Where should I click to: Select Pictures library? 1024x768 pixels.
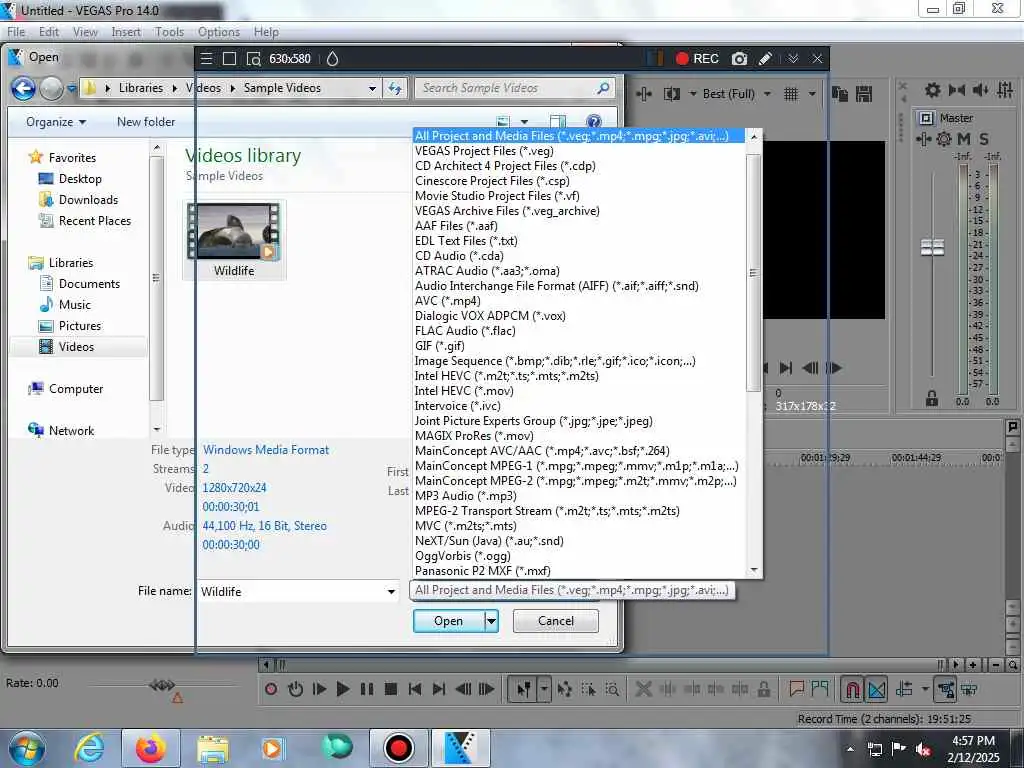[80, 325]
